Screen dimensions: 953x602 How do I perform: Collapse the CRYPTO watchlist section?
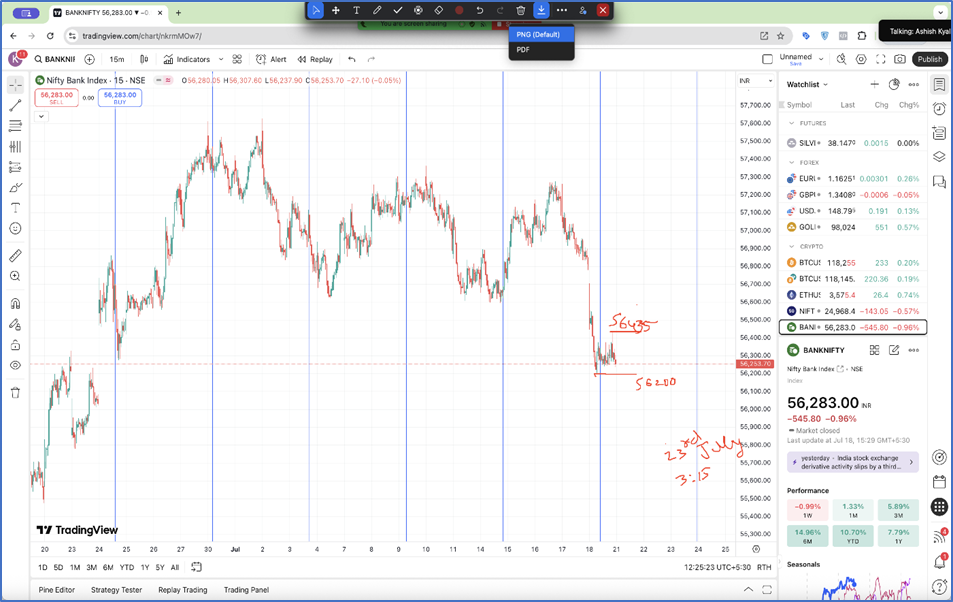click(x=791, y=246)
